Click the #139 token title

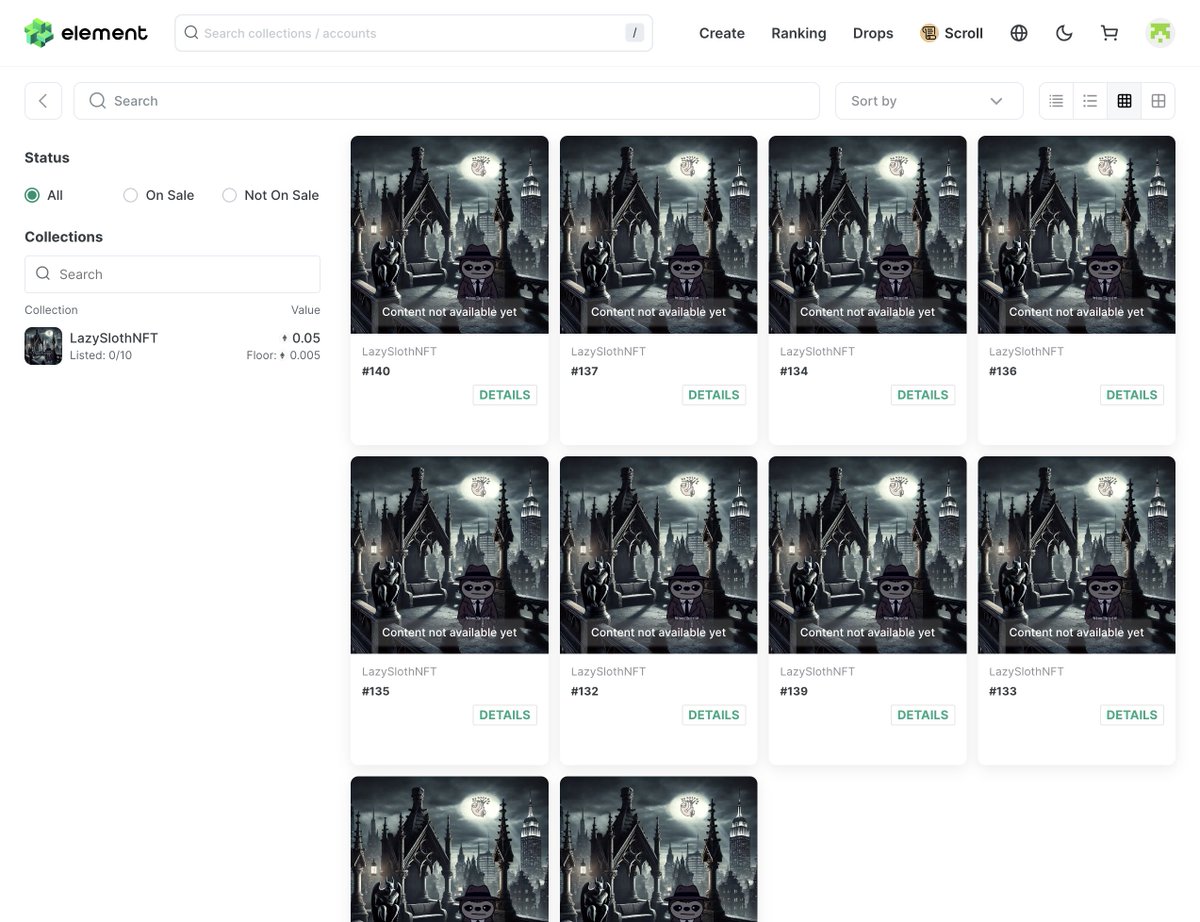coord(794,691)
